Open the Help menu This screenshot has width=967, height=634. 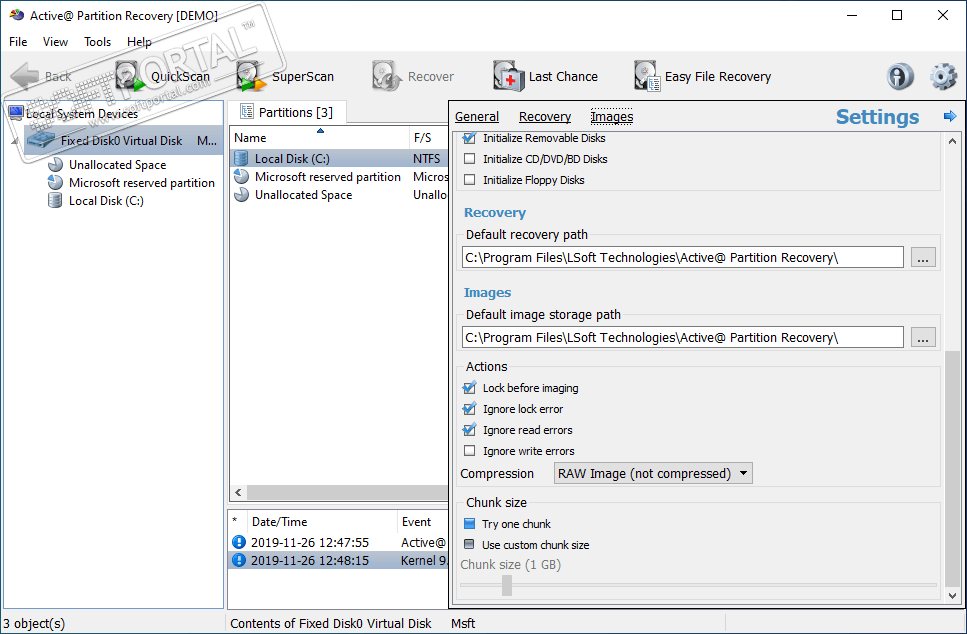139,41
